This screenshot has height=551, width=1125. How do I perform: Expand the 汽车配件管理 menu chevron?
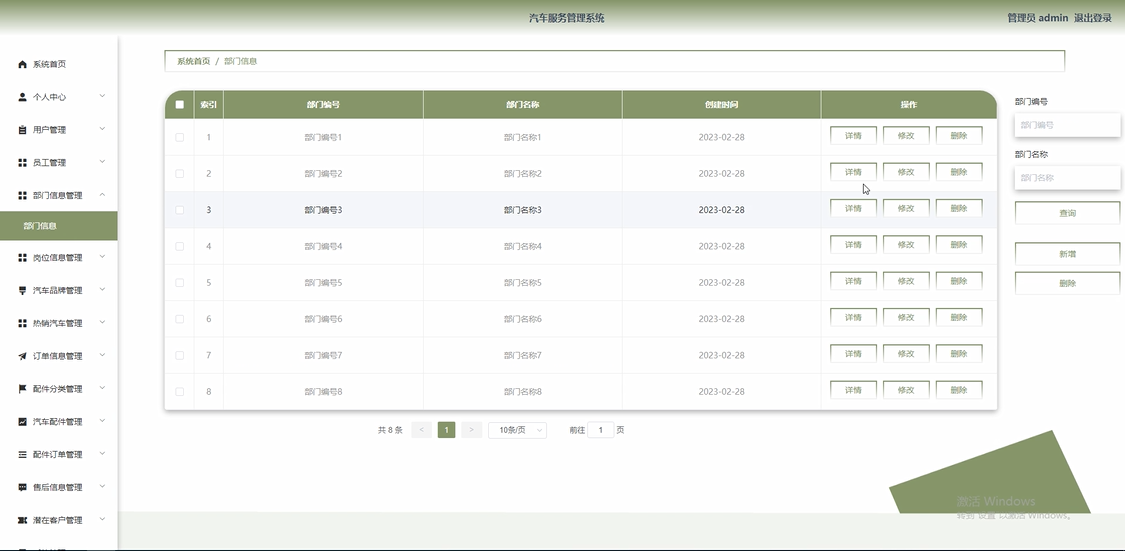tap(102, 421)
